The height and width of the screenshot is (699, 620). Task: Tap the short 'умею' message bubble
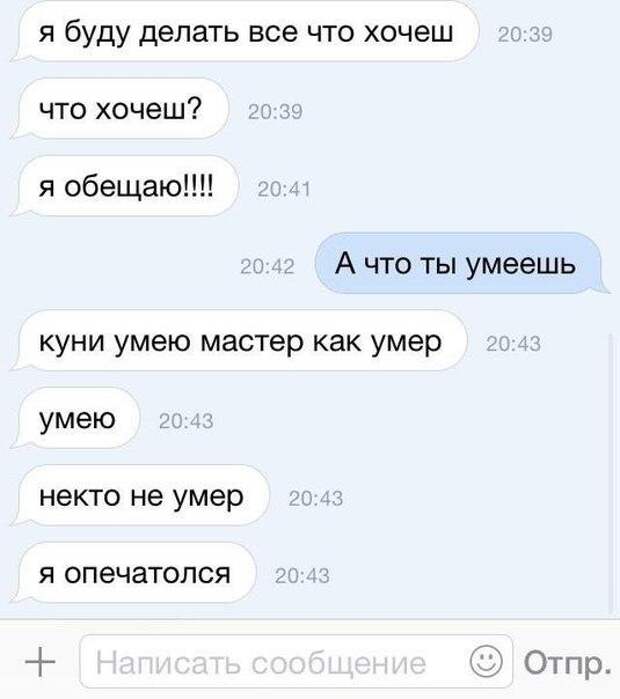pos(76,418)
